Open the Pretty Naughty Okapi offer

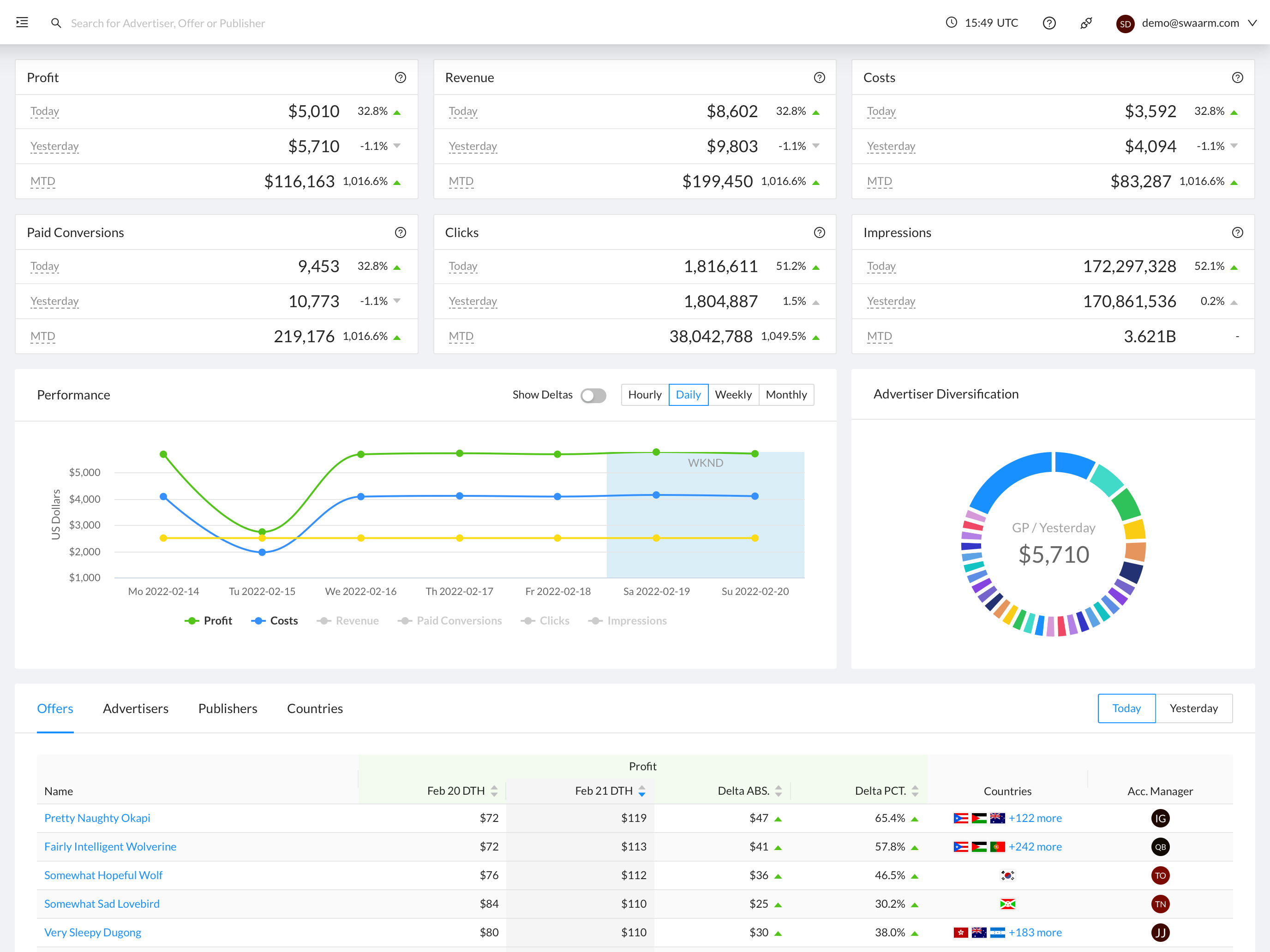pos(97,818)
